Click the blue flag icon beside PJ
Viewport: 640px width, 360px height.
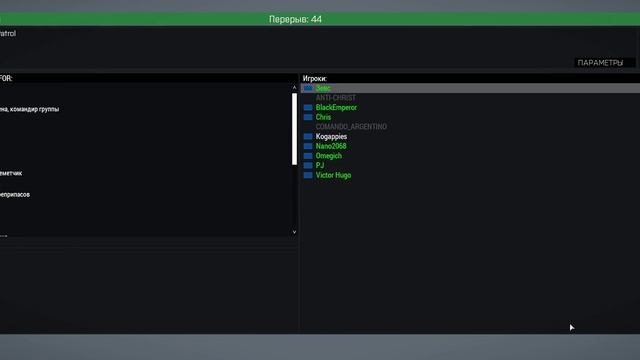tap(308, 166)
